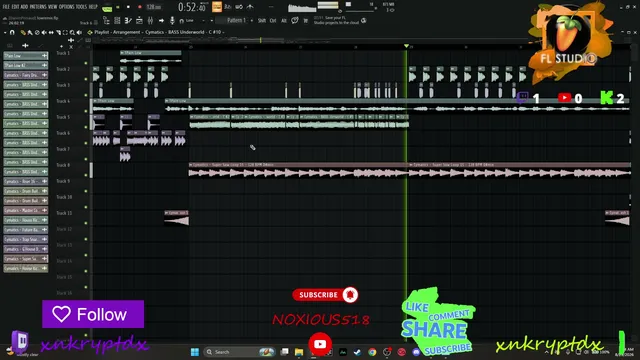This screenshot has height=360, width=640.
Task: Click the Windows taskbar Search box
Action: pyautogui.click(x=239, y=352)
